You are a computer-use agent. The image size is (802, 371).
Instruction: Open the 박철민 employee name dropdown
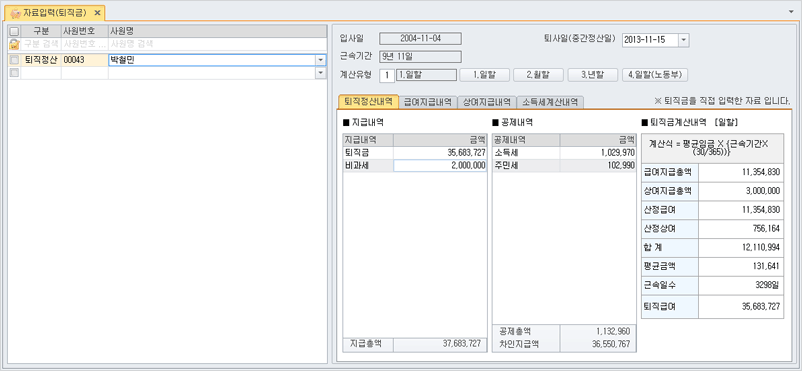pos(321,60)
